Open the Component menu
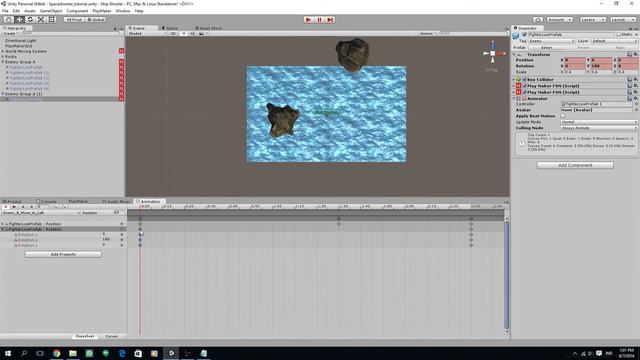Screen dimensions: 640x360 coord(77,11)
